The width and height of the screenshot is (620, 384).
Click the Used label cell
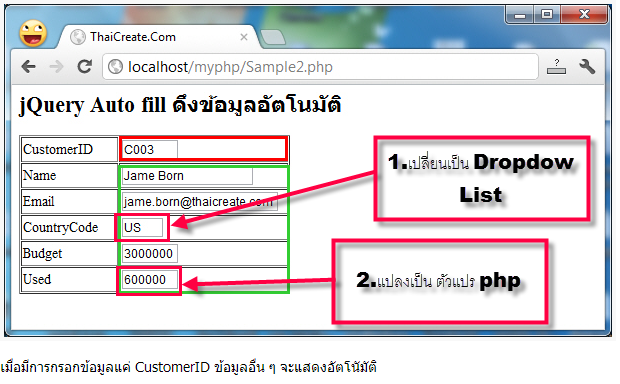(x=69, y=280)
